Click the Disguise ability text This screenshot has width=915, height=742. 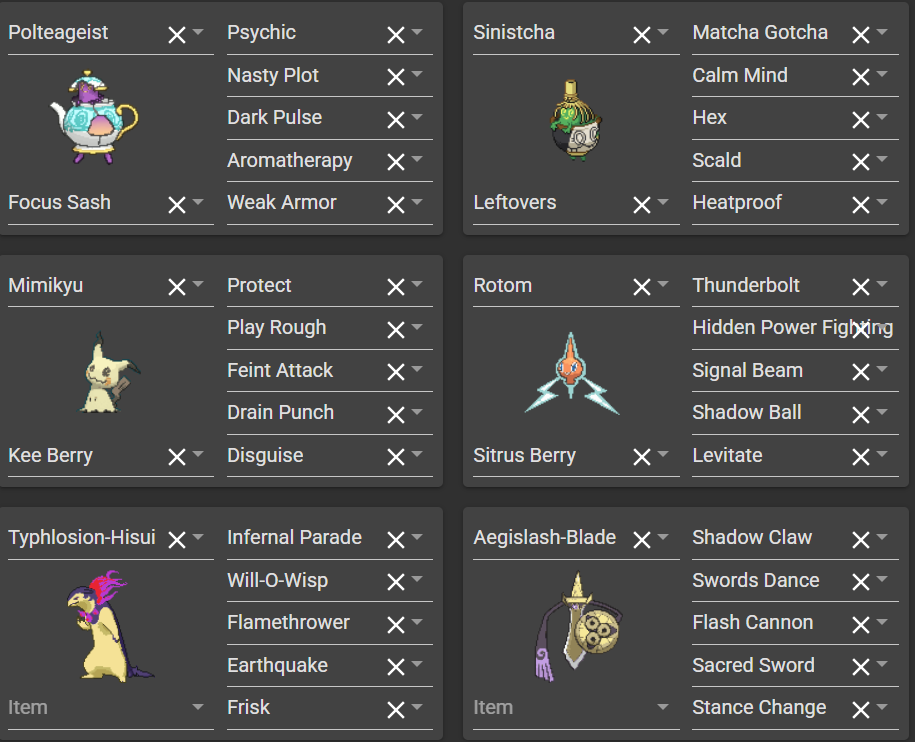coord(265,456)
